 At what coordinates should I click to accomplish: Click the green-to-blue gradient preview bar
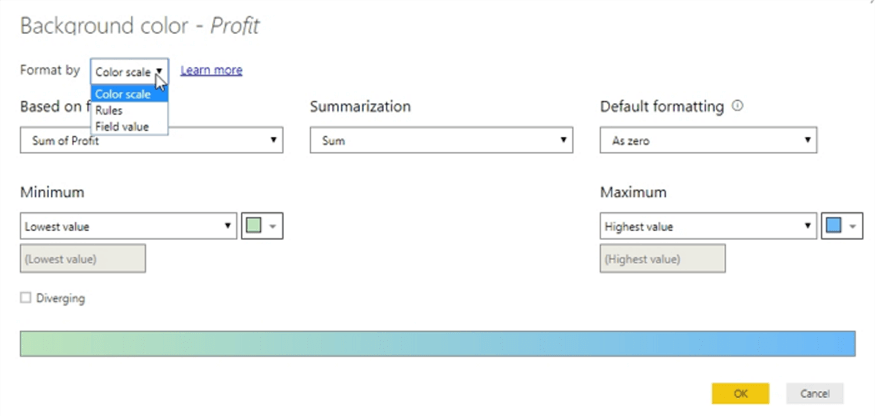tap(437, 344)
